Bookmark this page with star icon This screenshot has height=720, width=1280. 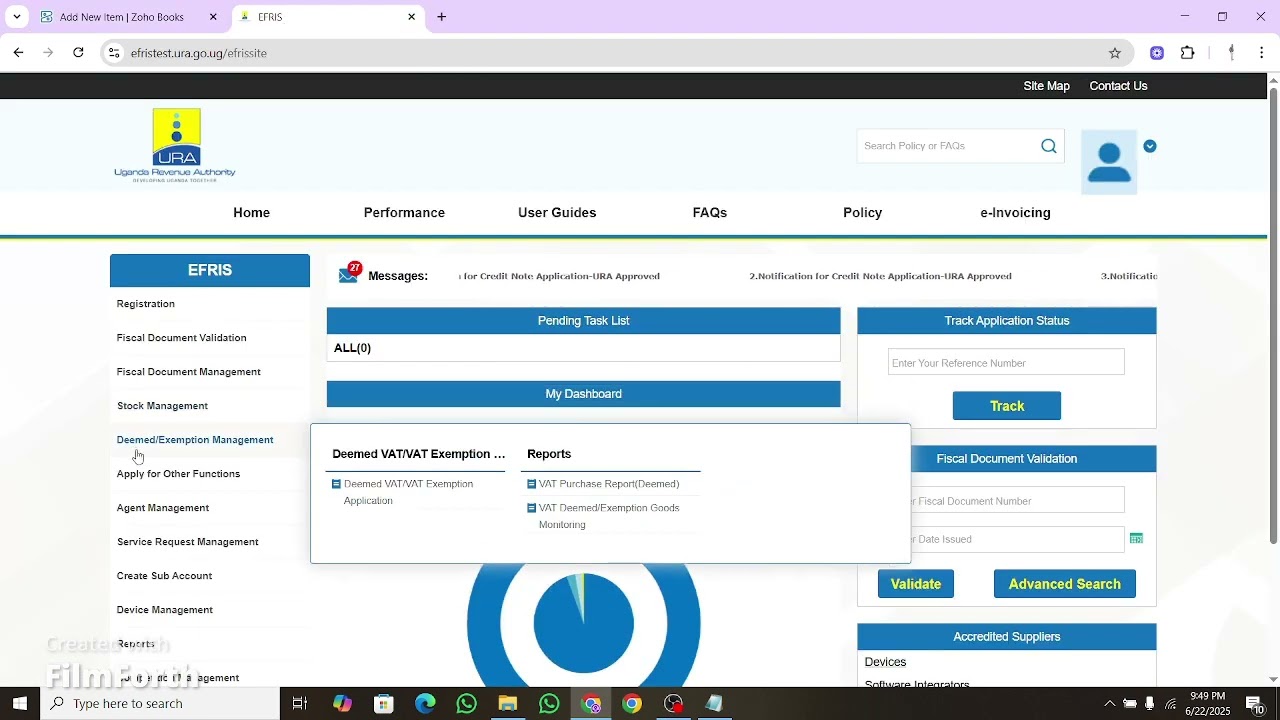click(x=1115, y=53)
